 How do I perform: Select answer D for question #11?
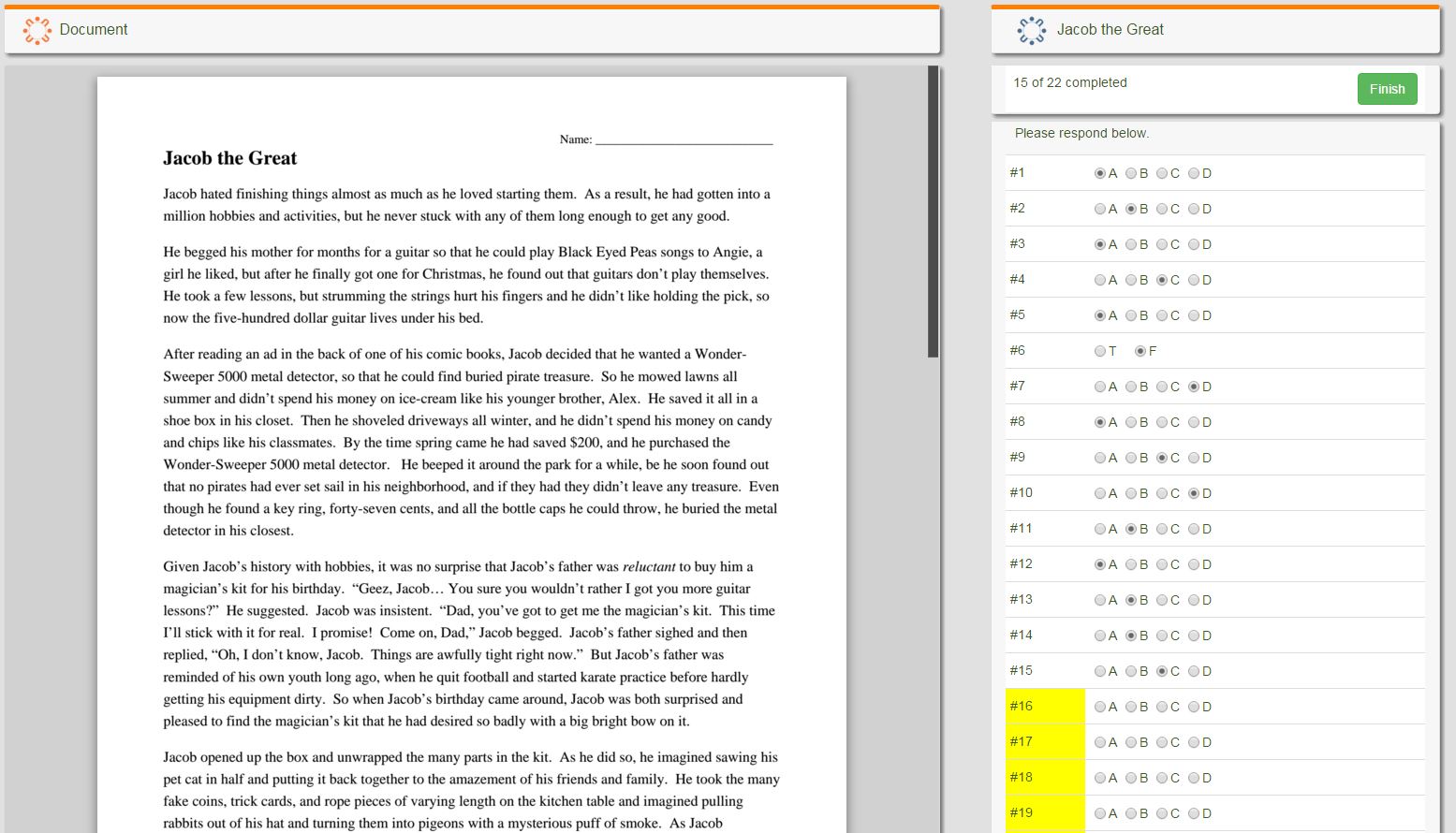(1194, 529)
